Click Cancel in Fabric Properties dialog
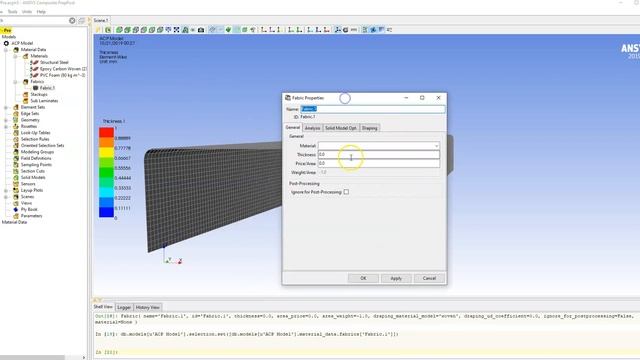640x360 pixels. 429,278
